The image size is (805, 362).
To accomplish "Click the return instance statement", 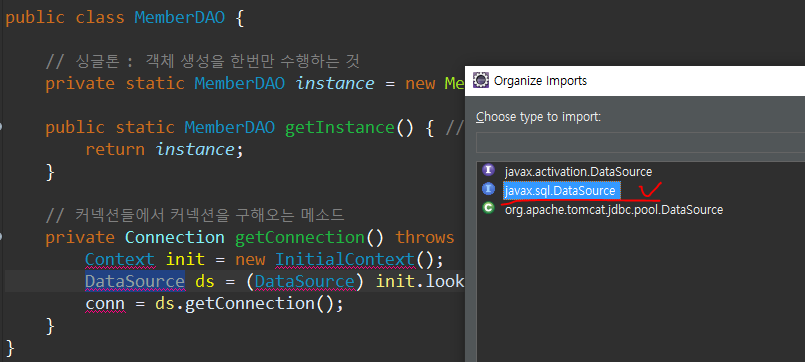I will [x=164, y=149].
